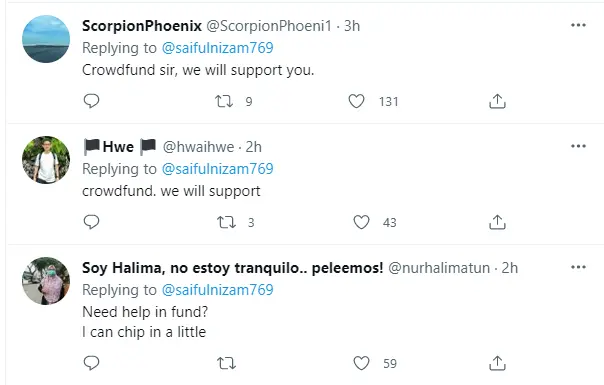Open more options for nurhalimatun's tweet

pos(578,267)
